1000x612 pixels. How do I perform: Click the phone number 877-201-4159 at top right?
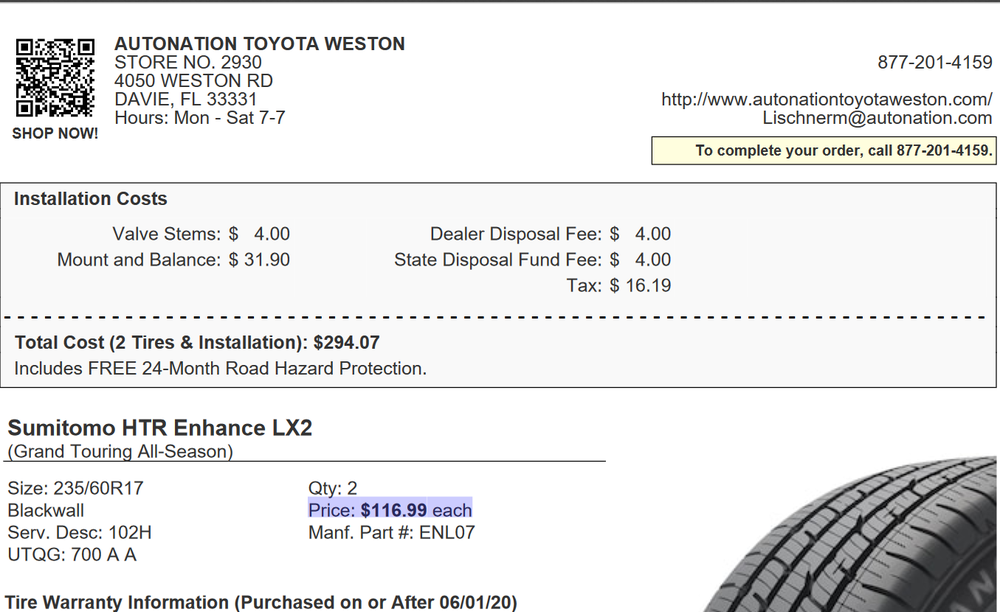[x=934, y=63]
